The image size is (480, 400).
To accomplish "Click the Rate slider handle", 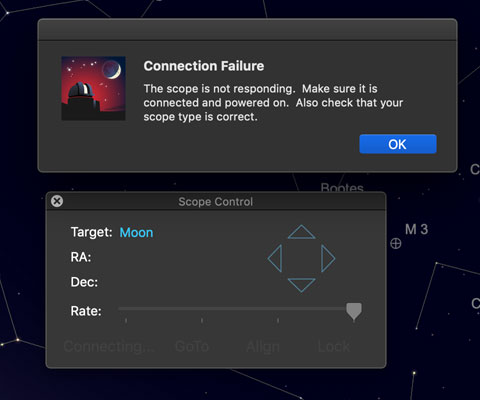I will coord(354,311).
